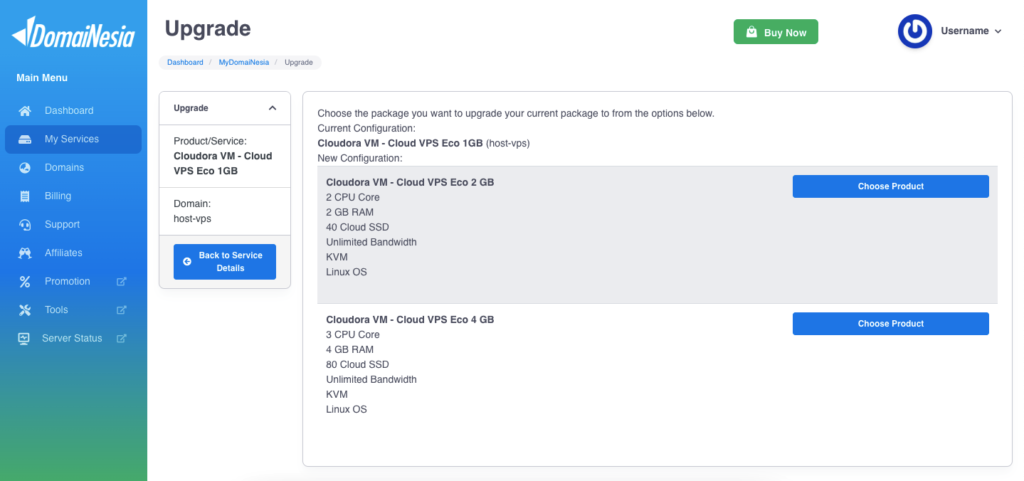Image resolution: width=1024 pixels, height=481 pixels.
Task: Click the Server Status monitor icon
Action: pos(24,339)
